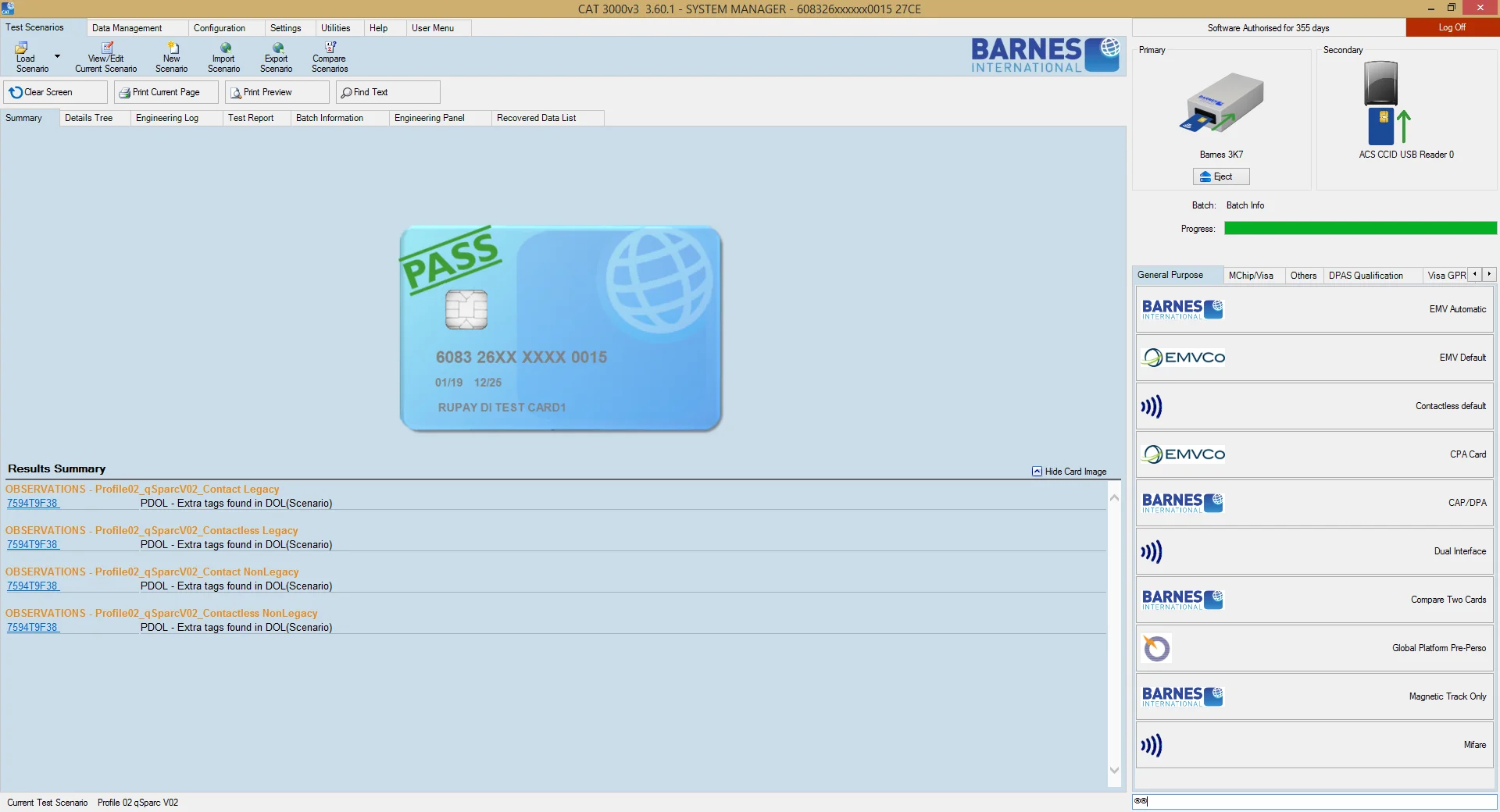This screenshot has width=1500, height=812.
Task: Click the Import Scenario icon
Action: point(224,48)
